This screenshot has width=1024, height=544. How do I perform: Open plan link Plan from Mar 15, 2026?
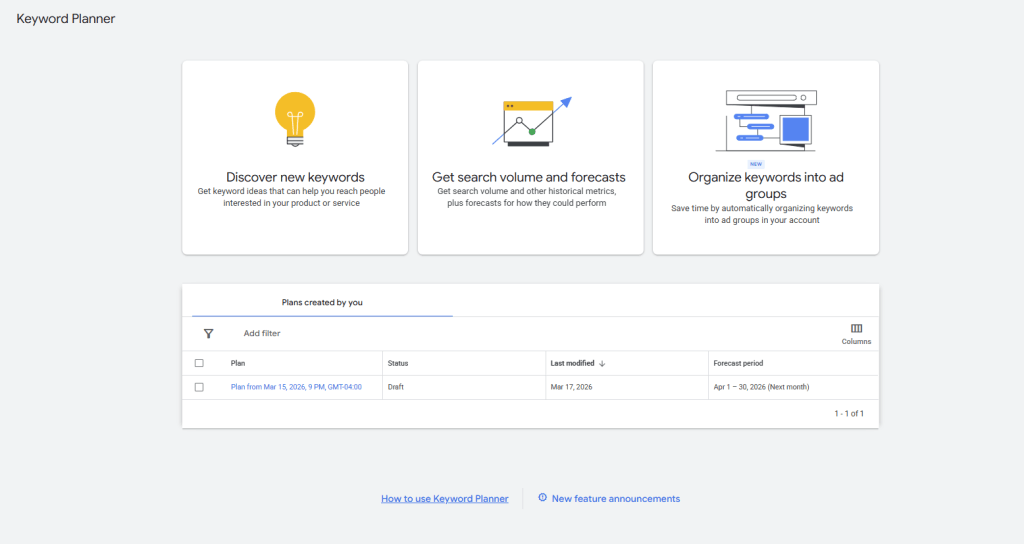[296, 387]
